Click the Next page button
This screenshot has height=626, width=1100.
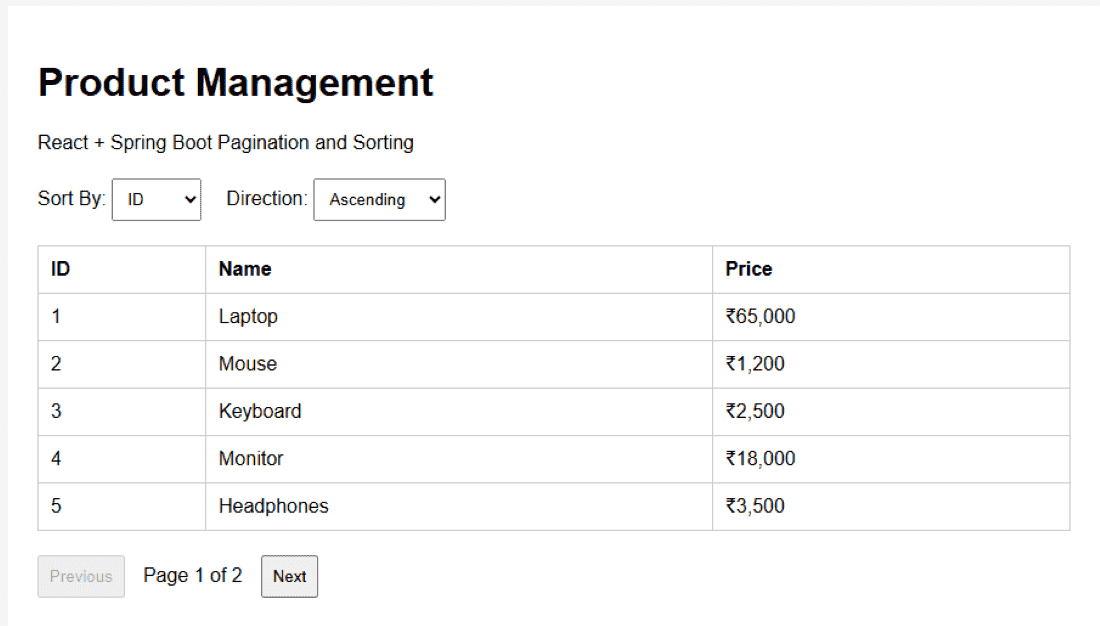(x=289, y=576)
